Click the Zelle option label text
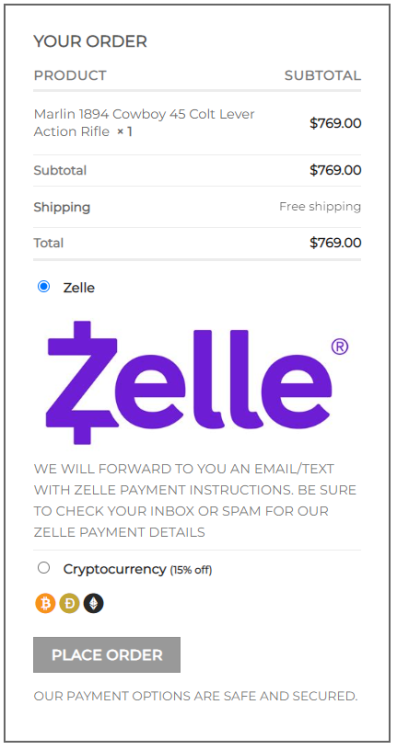397x750 pixels. point(79,287)
